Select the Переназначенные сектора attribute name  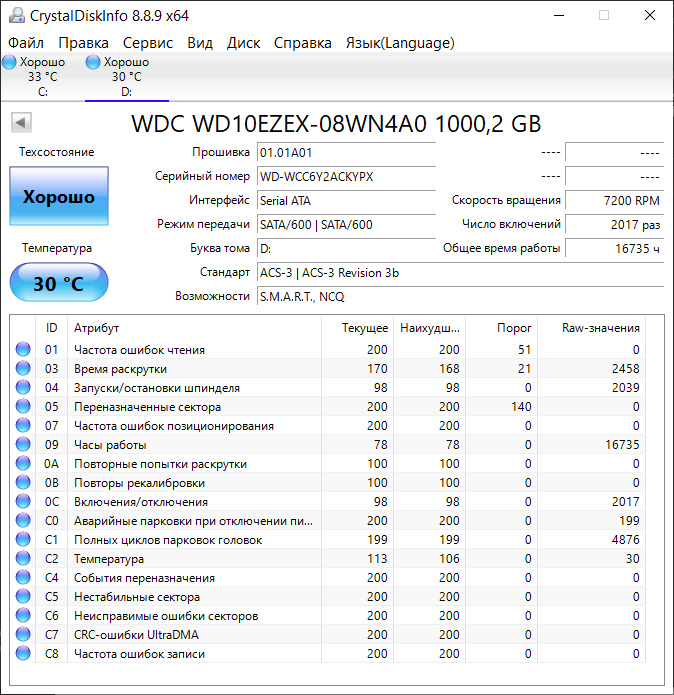(147, 407)
